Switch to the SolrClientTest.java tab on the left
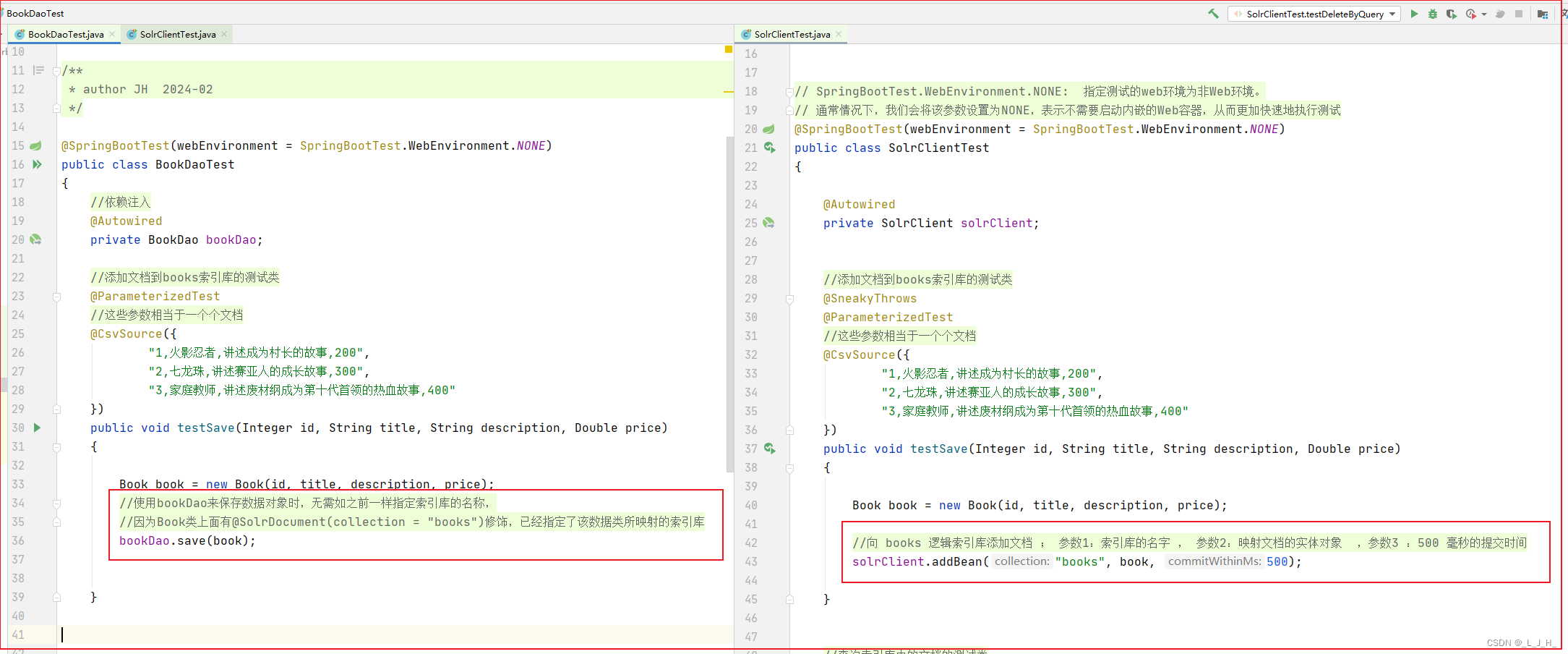The height and width of the screenshot is (654, 1568). point(176,34)
